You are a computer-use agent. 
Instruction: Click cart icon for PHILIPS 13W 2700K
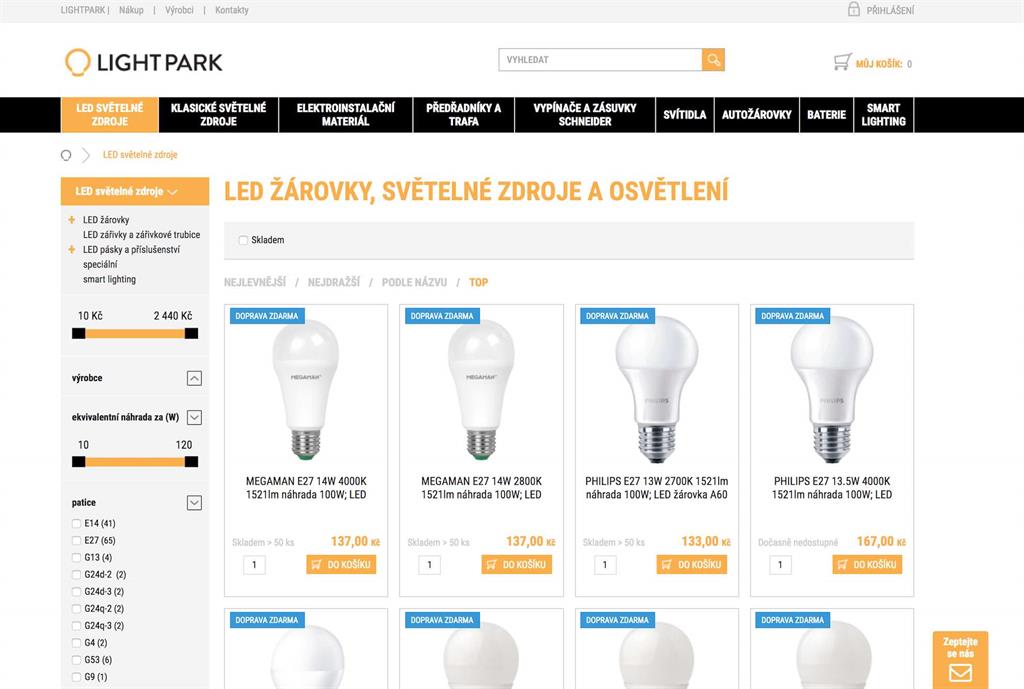(x=667, y=564)
